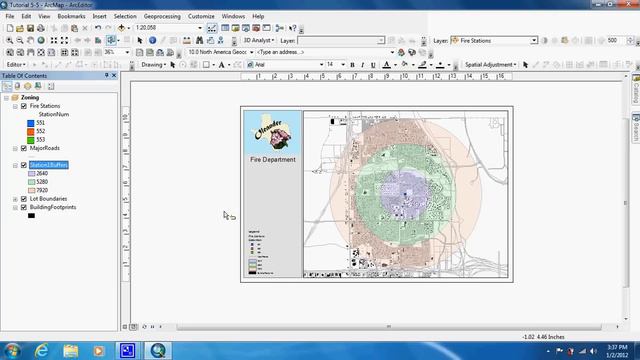
Task: Toggle the BuildingFootprints layer checkbox
Action: [x=24, y=207]
